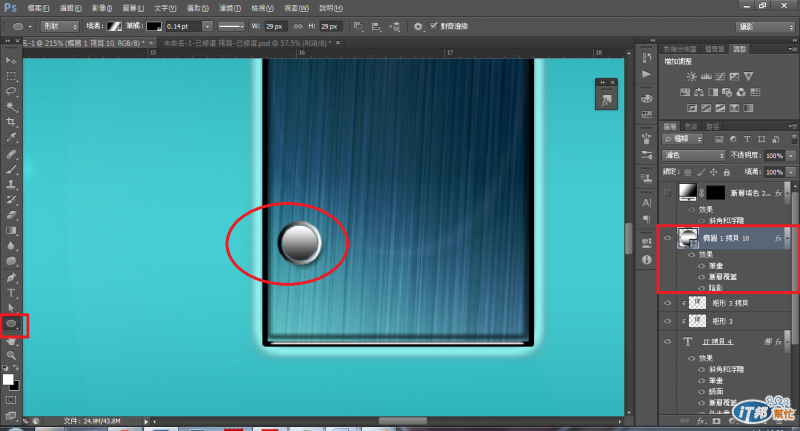Toggle lock transparent pixels
Viewport: 800px width, 431px height.
[x=688, y=172]
